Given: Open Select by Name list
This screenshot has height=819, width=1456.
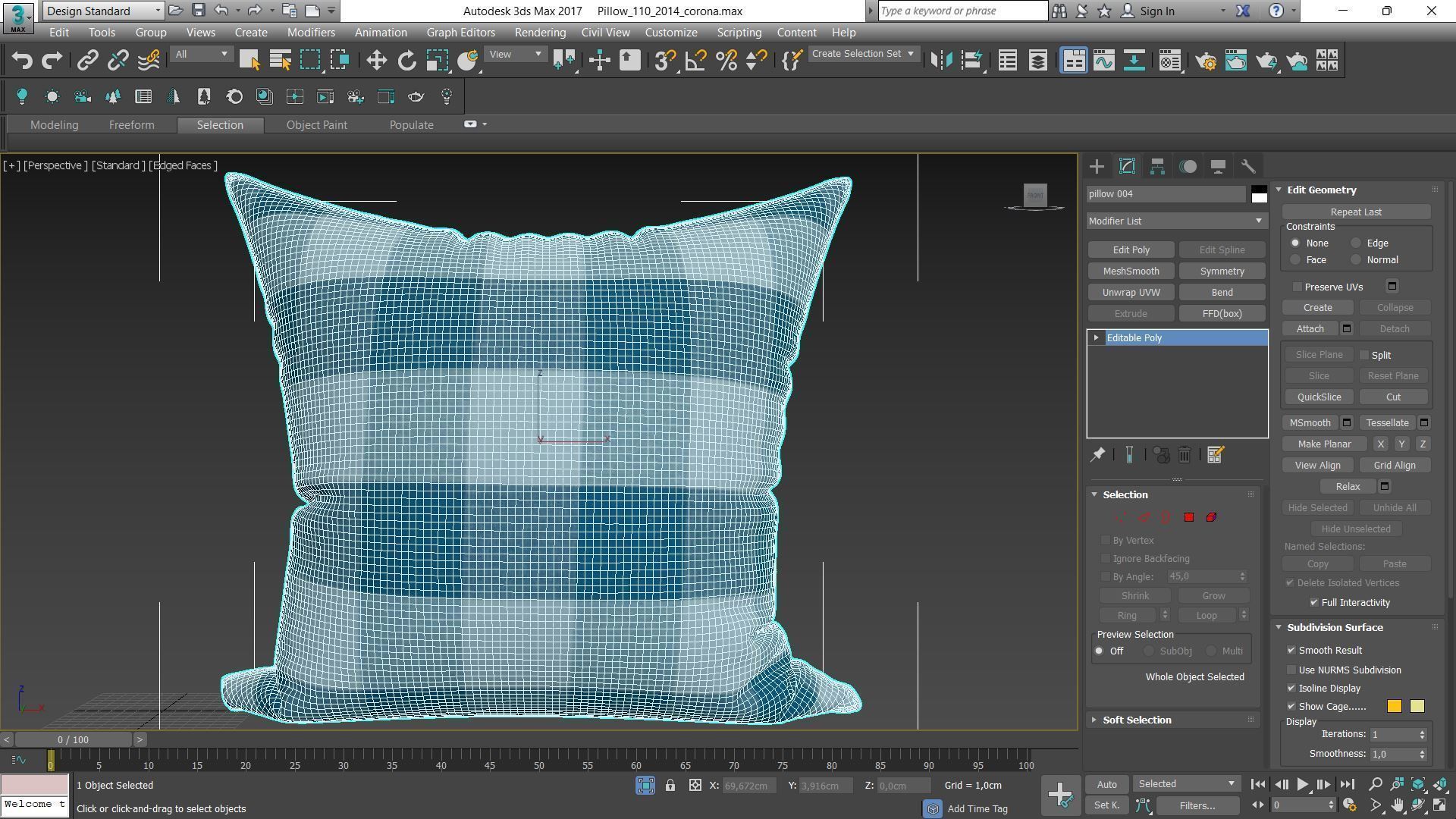Looking at the screenshot, I should click(280, 61).
